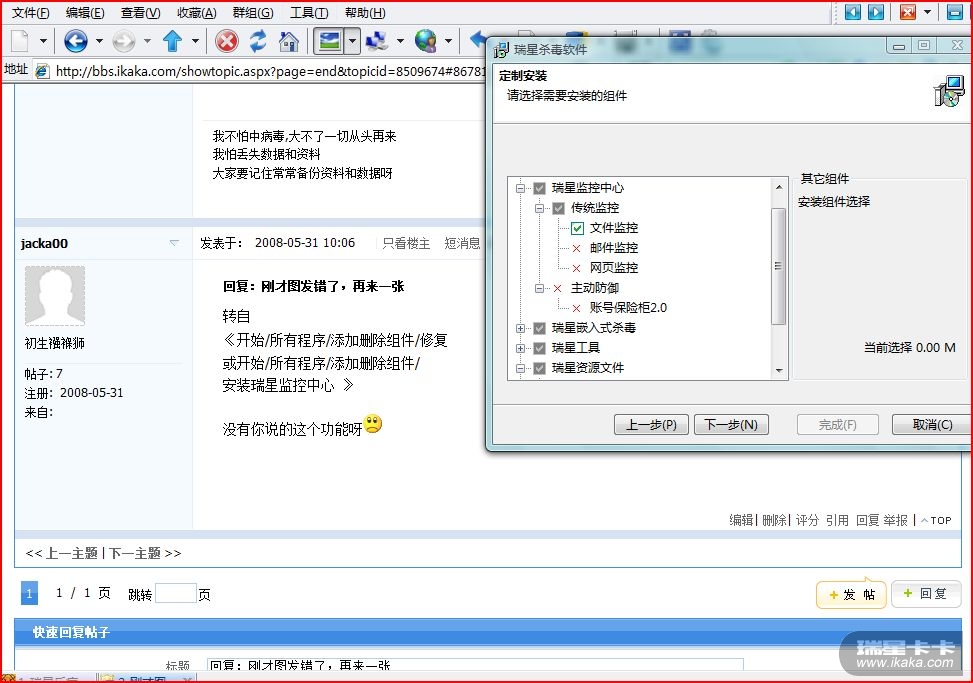Open the picture display dropdown arrow

pyautogui.click(x=352, y=42)
